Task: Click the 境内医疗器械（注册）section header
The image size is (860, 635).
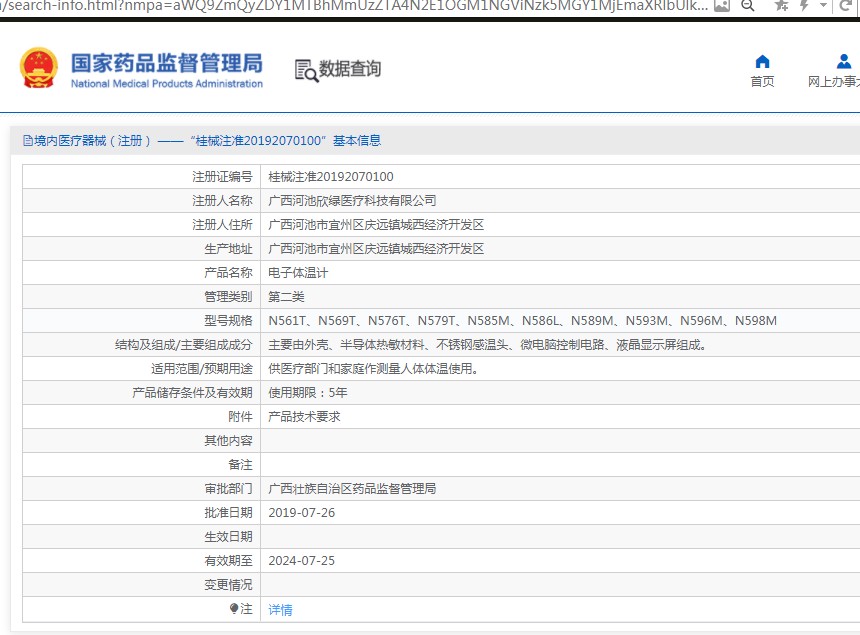Action: click(92, 141)
